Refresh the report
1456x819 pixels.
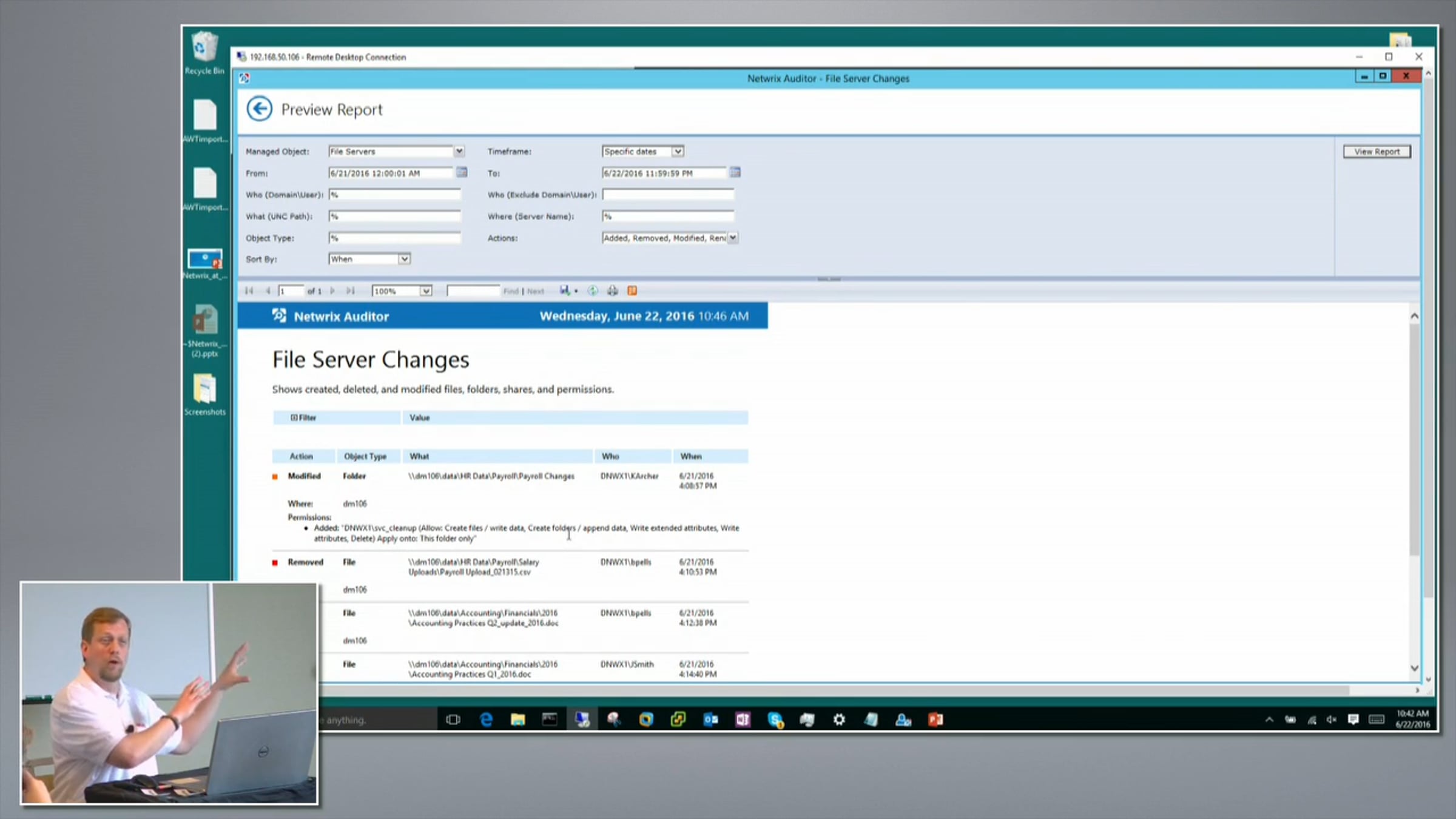[593, 291]
